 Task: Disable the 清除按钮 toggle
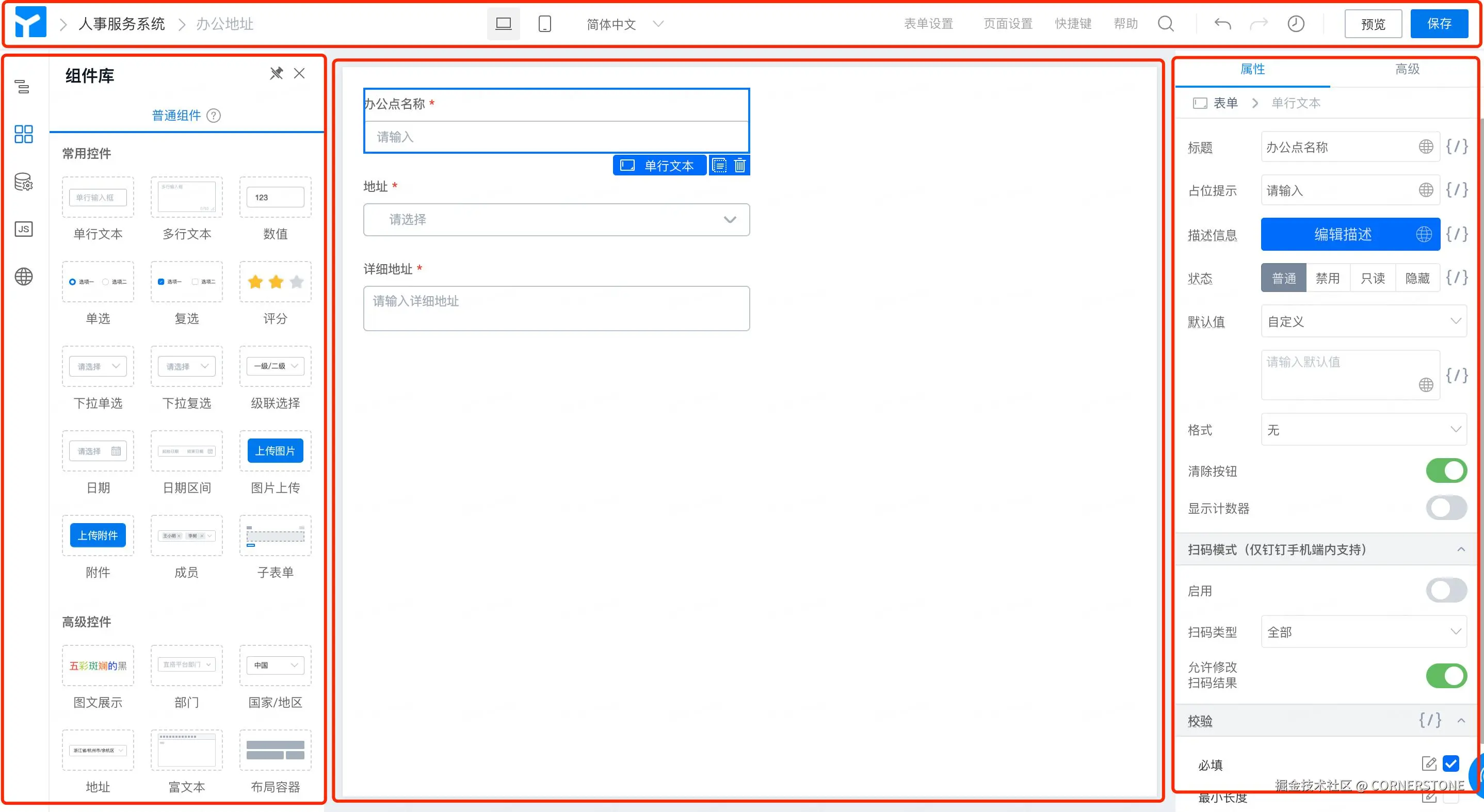[x=1446, y=470]
